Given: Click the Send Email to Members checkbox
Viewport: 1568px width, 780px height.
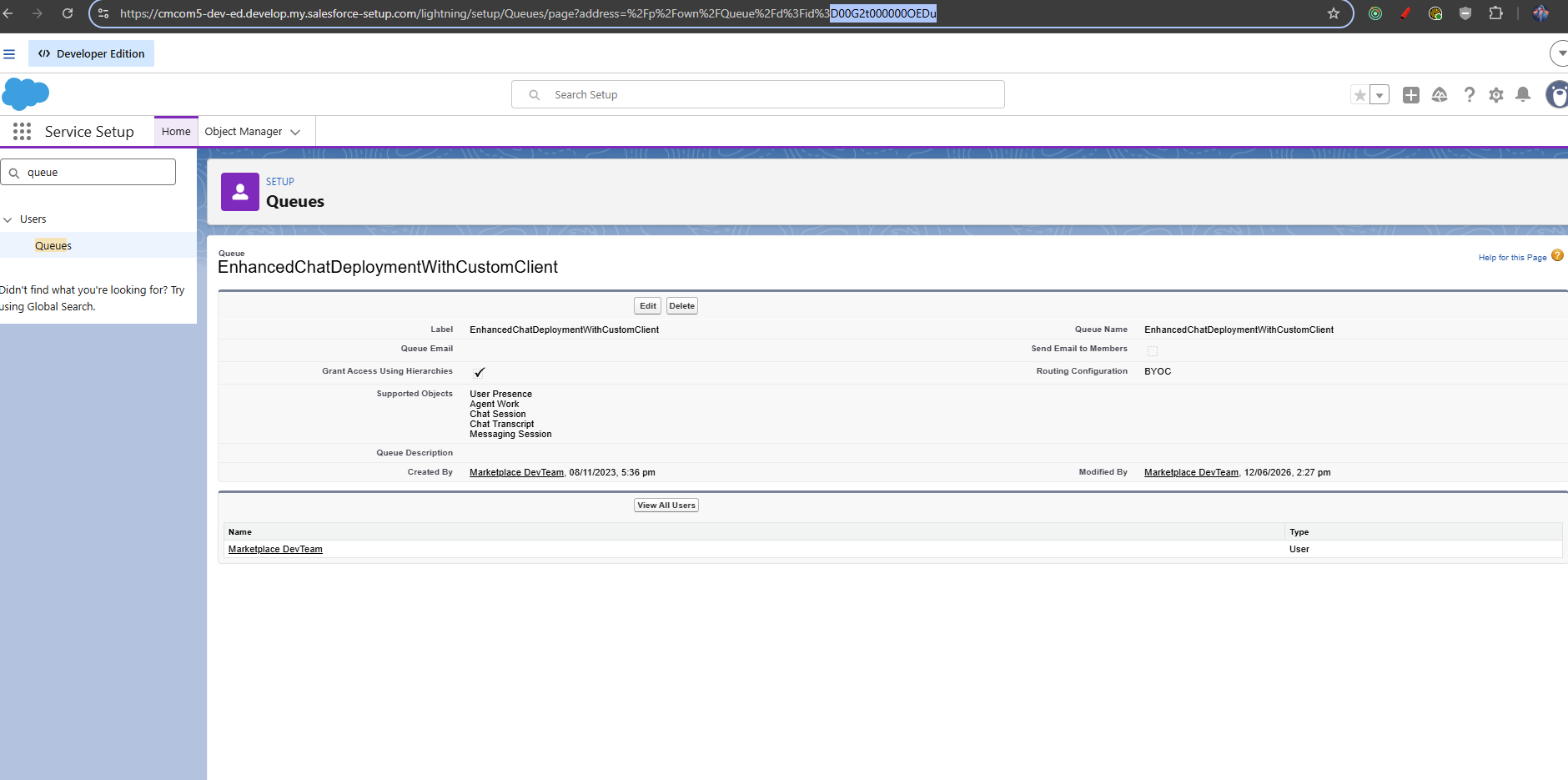Looking at the screenshot, I should pos(1153,351).
